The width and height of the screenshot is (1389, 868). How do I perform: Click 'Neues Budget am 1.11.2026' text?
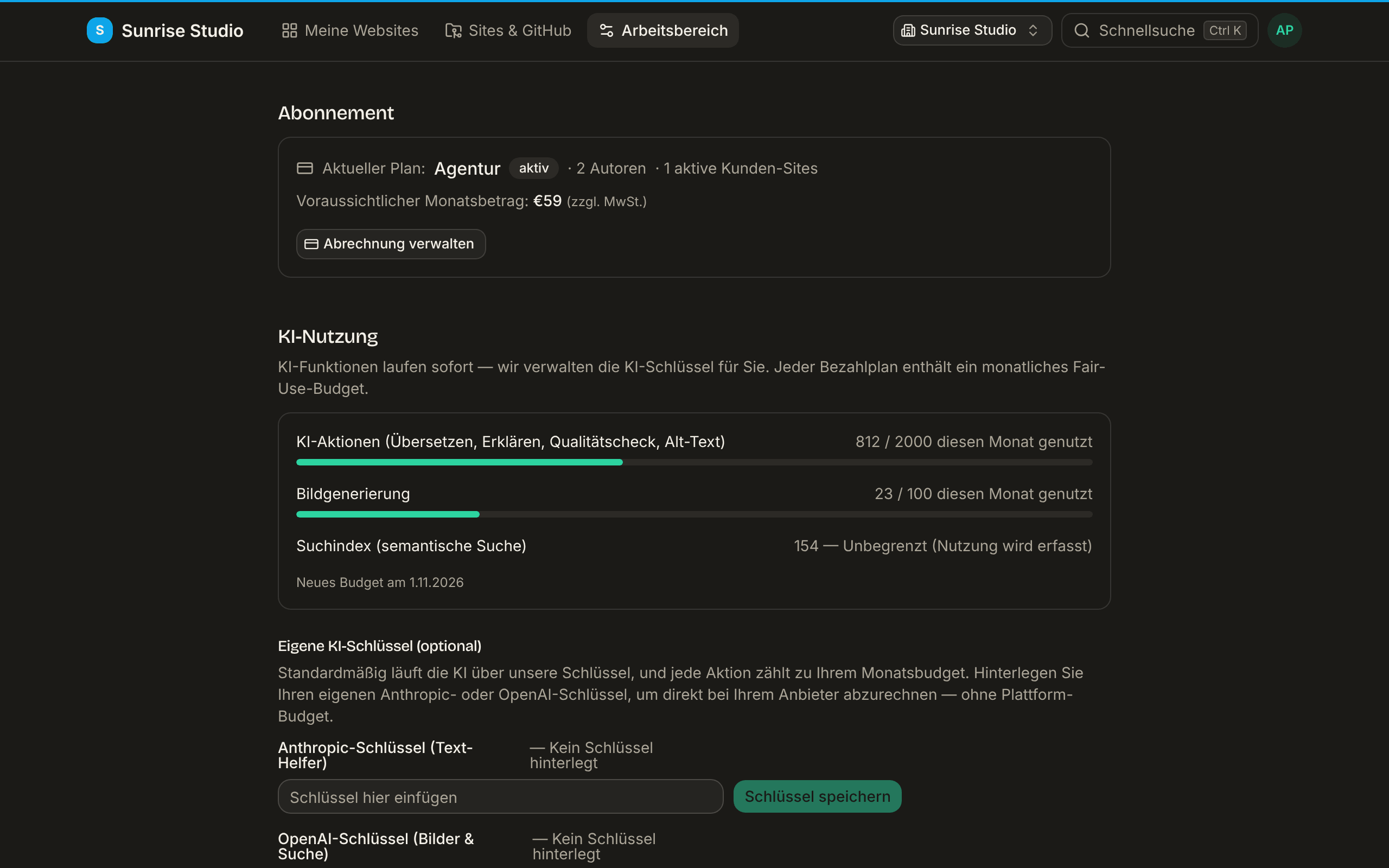pos(380,582)
